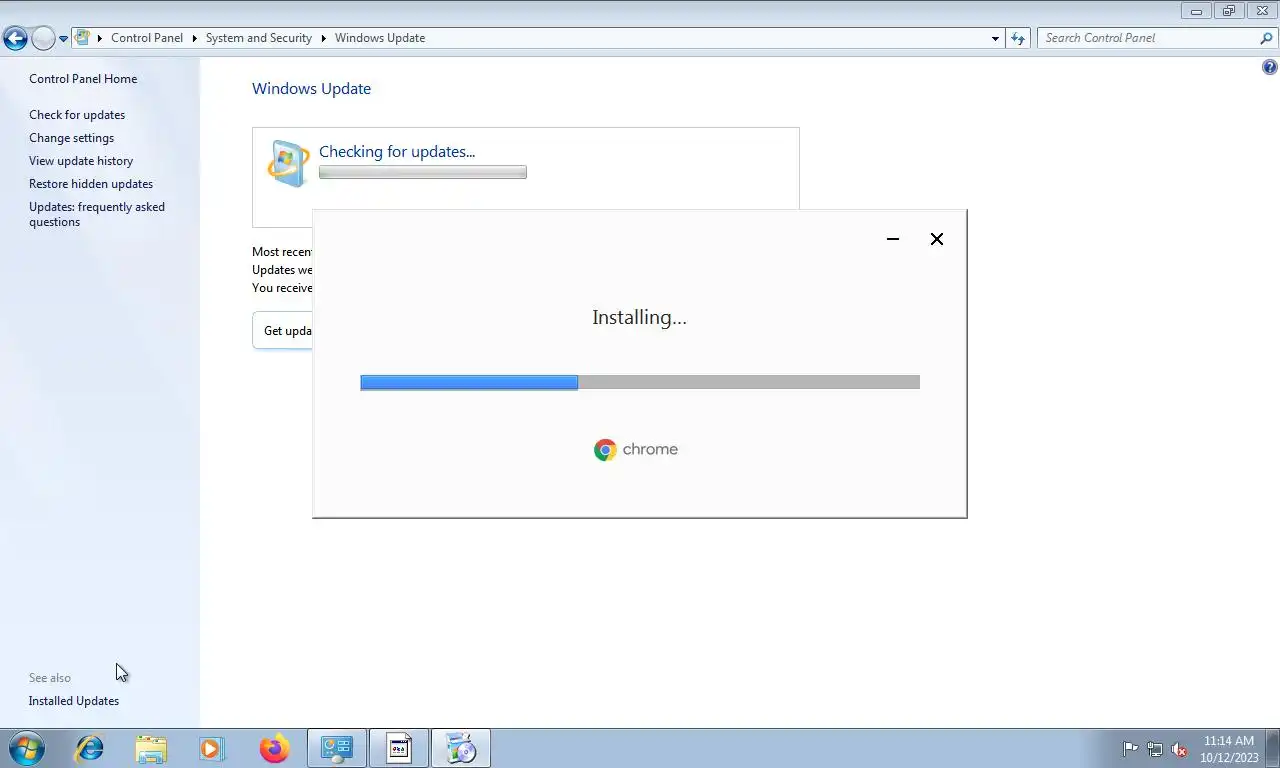Launch Internet Explorer from taskbar
1280x768 pixels.
(x=89, y=748)
